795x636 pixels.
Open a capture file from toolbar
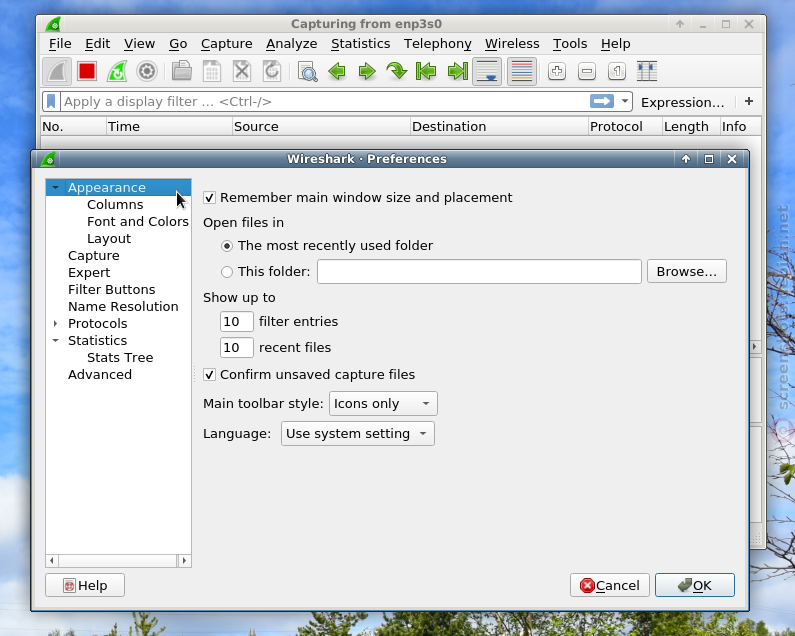pyautogui.click(x=182, y=72)
